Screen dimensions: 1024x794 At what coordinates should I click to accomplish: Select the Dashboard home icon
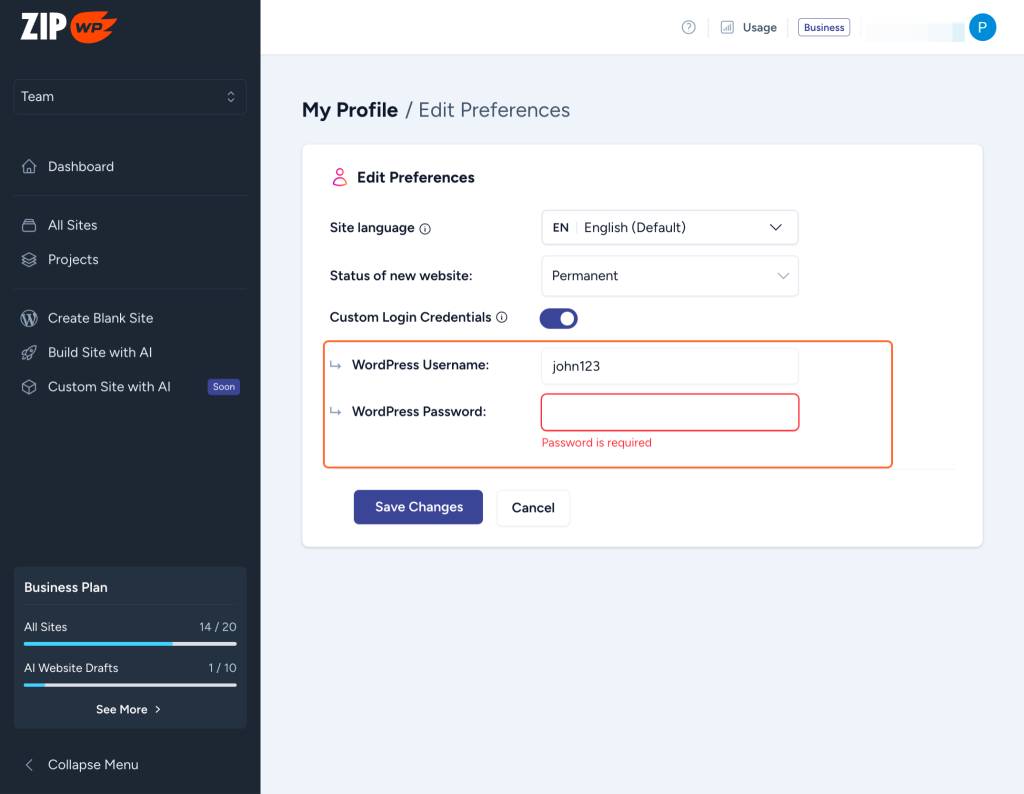click(x=30, y=166)
